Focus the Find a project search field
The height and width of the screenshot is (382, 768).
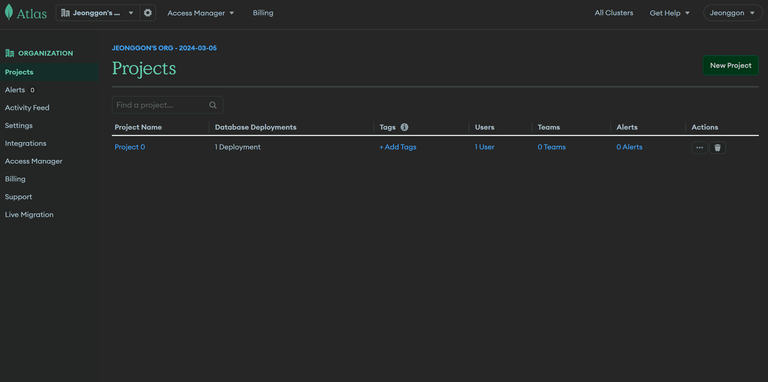point(168,105)
